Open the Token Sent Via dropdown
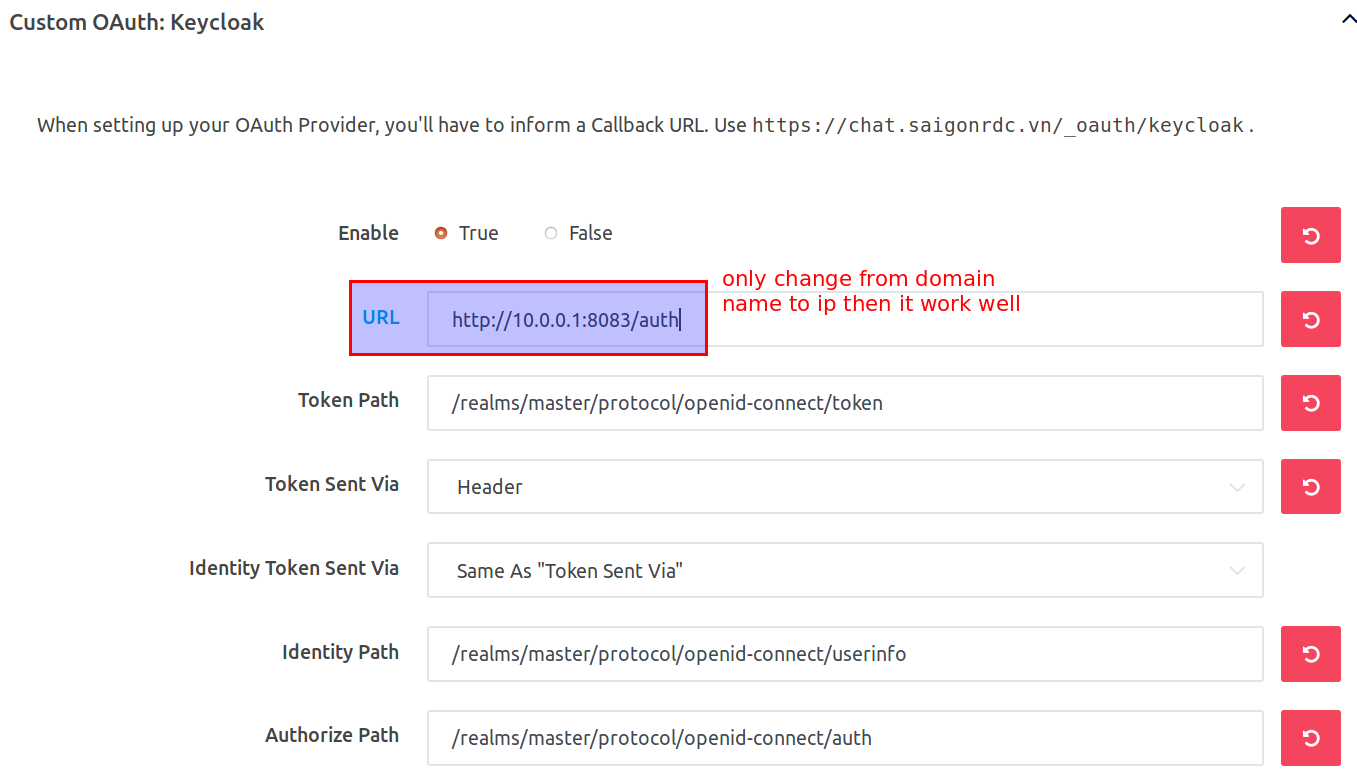 point(845,487)
